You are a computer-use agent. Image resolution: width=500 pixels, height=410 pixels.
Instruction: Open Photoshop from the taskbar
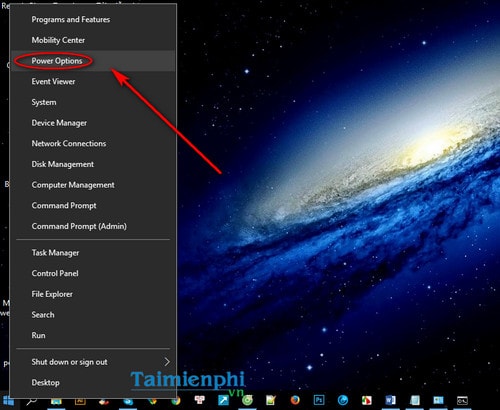(x=319, y=400)
